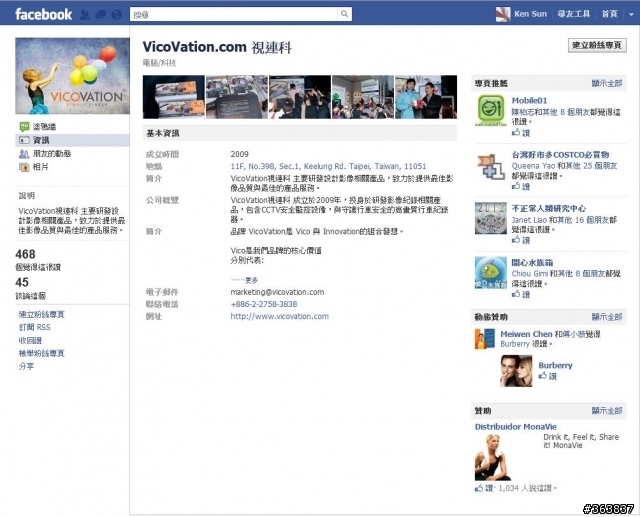The width and height of the screenshot is (640, 517).
Task: Go to 首頁 home link
Action: 610,14
